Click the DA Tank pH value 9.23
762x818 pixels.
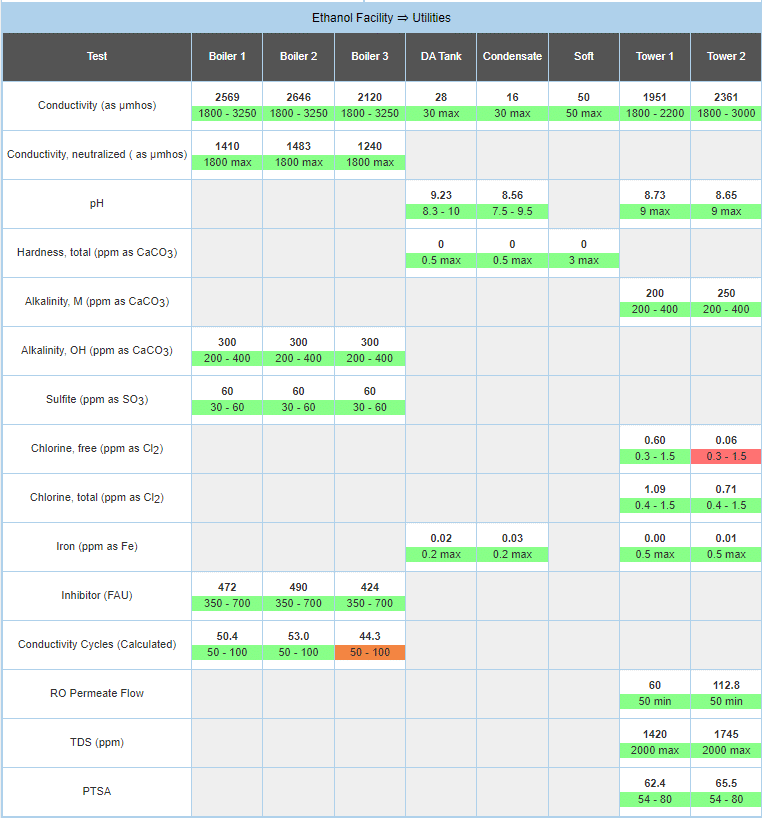tap(441, 196)
